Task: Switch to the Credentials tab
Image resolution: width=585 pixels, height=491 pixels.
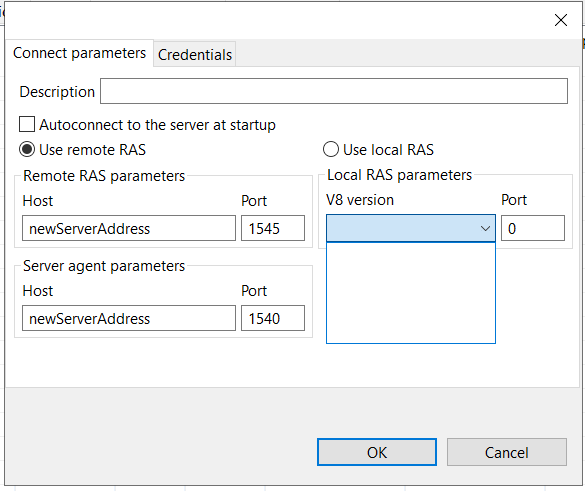Action: tap(195, 54)
